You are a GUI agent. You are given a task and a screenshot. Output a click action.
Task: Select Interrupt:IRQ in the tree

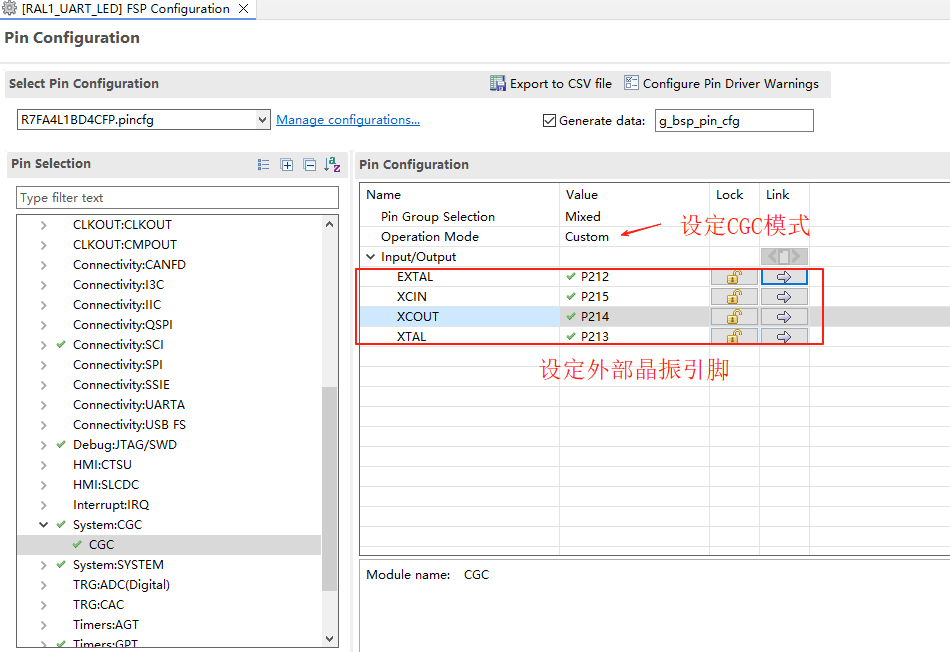(111, 505)
